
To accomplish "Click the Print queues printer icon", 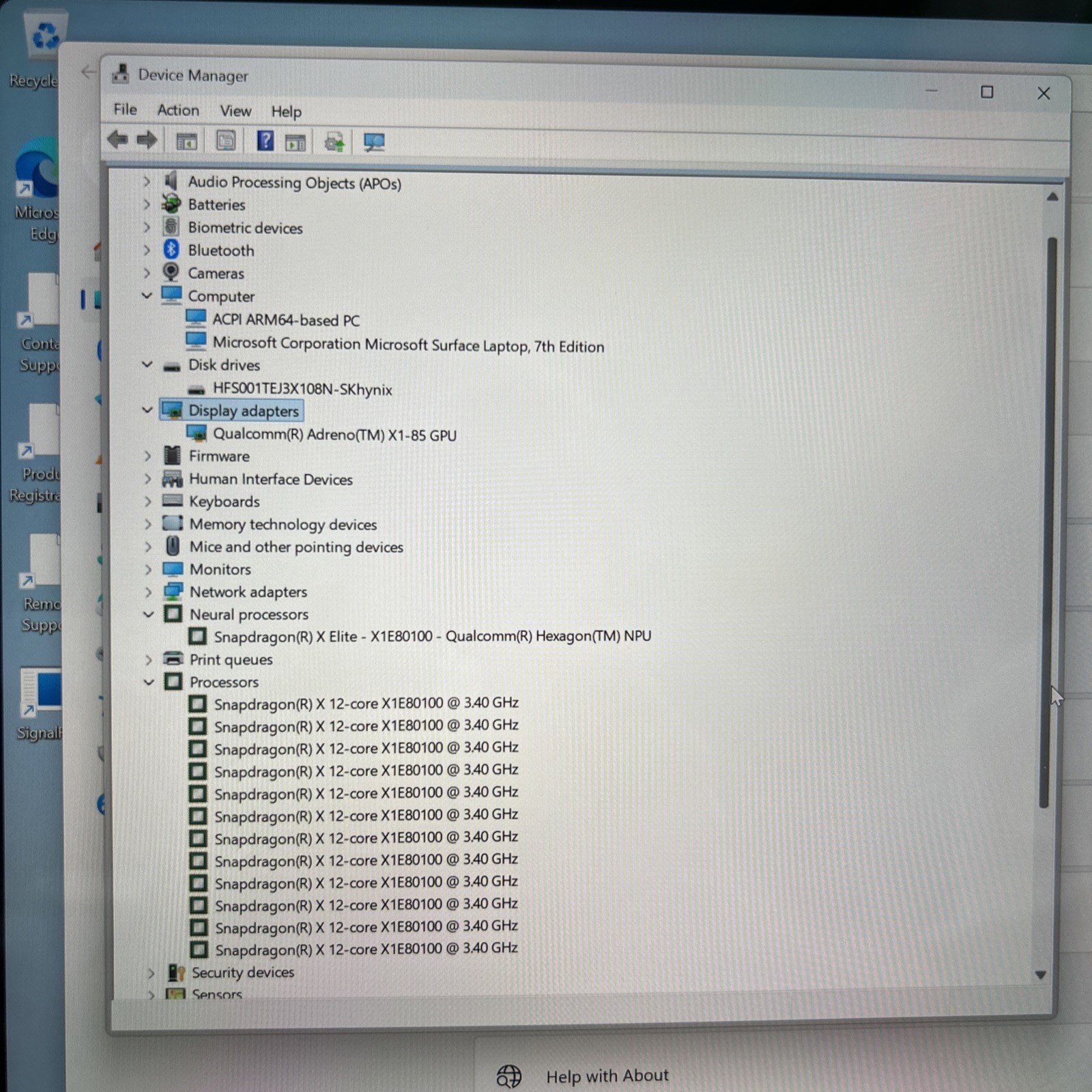I will [x=173, y=659].
